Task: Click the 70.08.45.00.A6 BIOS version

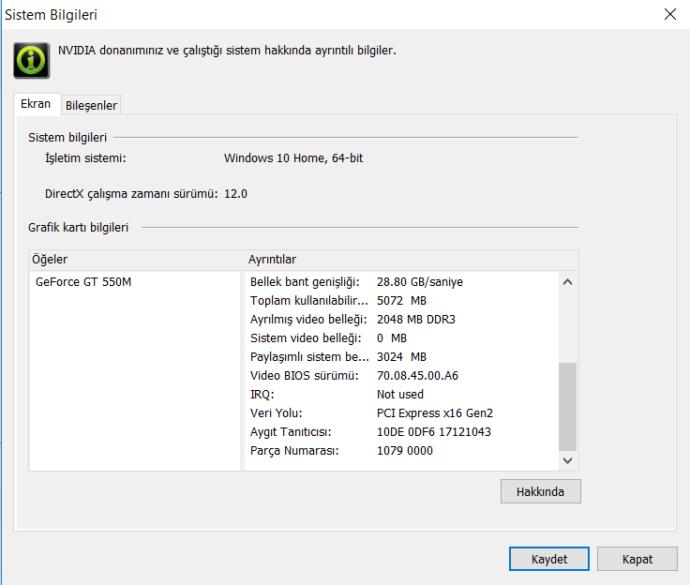Action: 418,375
